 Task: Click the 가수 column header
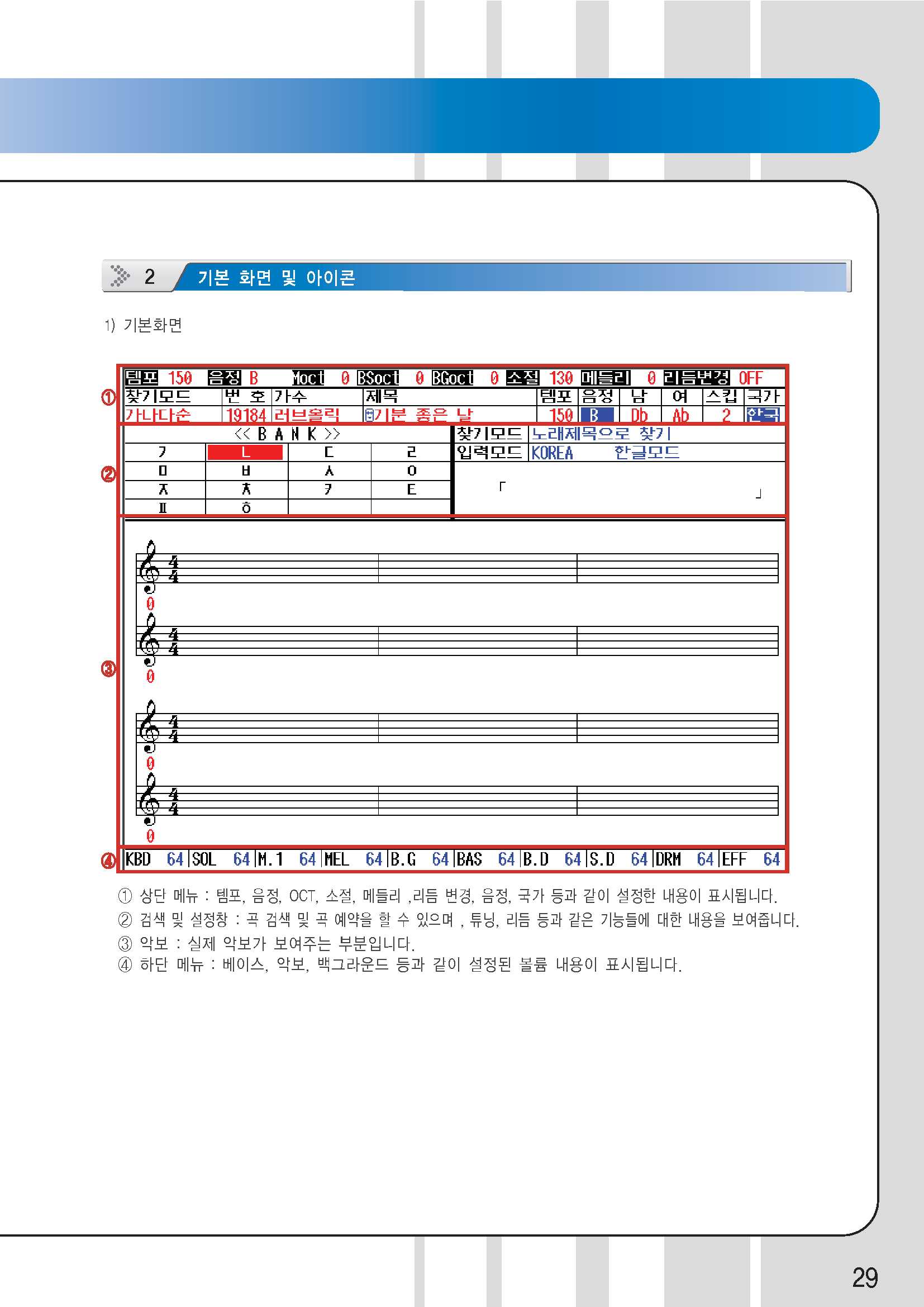[290, 396]
